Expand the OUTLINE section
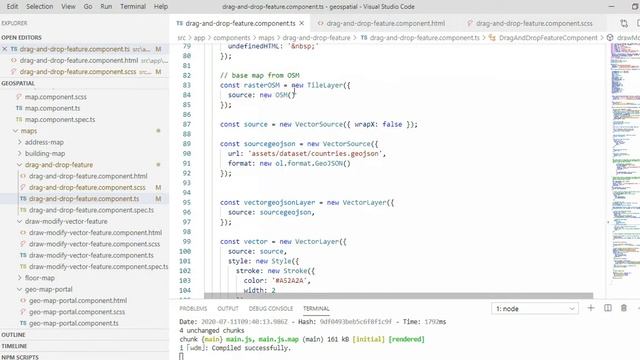This screenshot has height=360, width=640. [13, 335]
